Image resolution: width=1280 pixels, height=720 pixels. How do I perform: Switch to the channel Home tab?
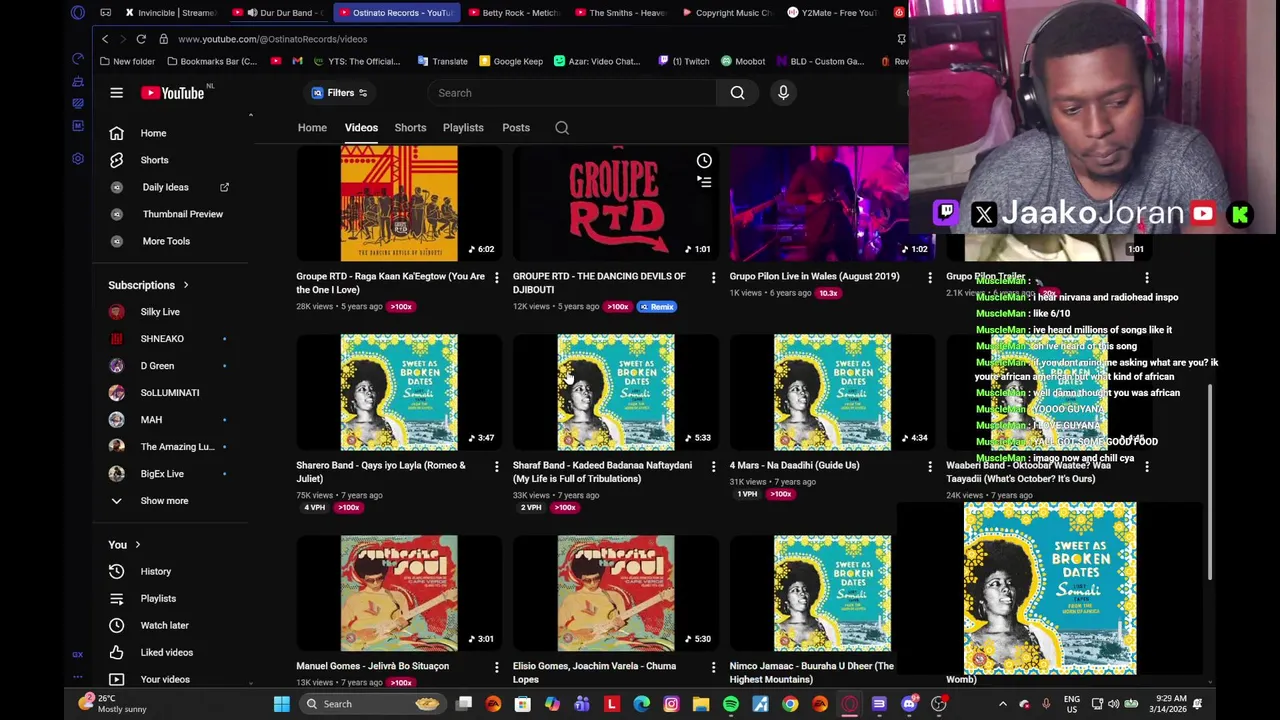point(312,128)
